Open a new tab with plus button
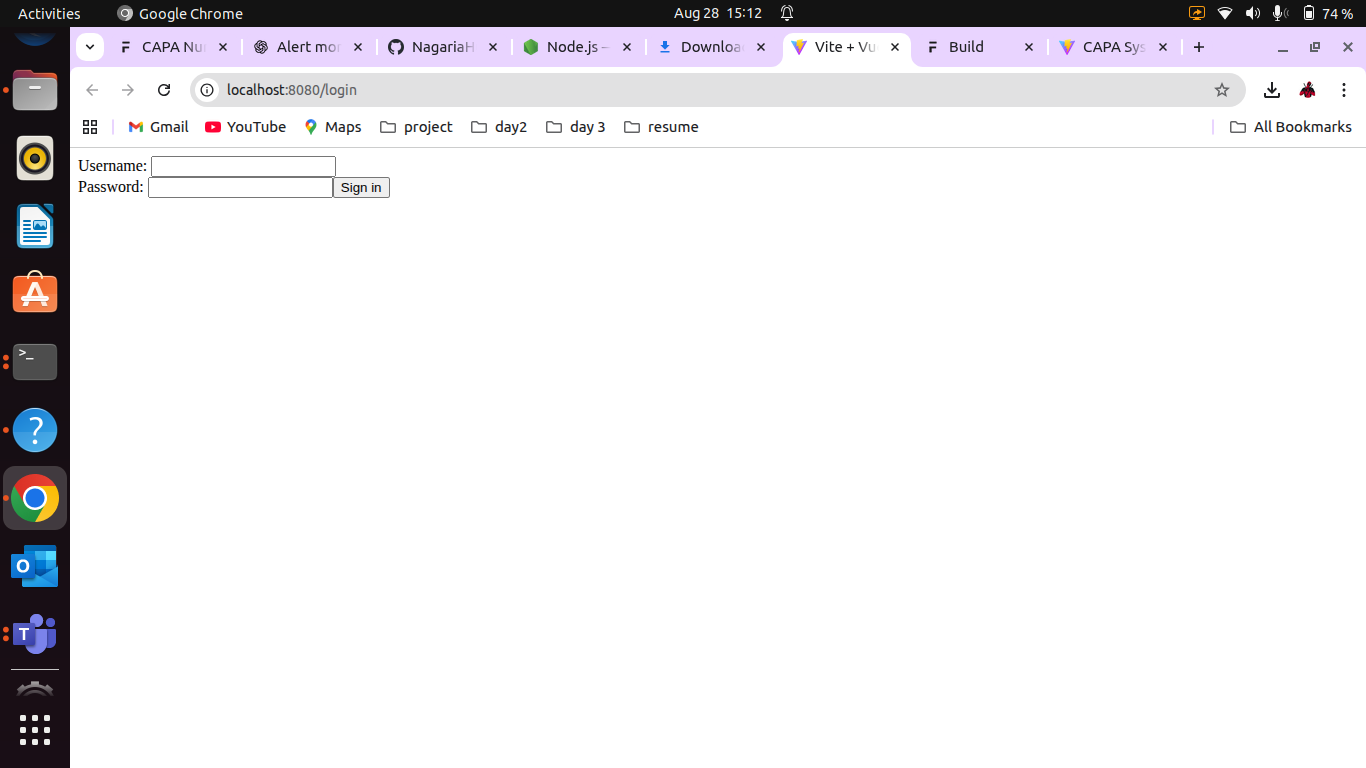 [x=1198, y=47]
